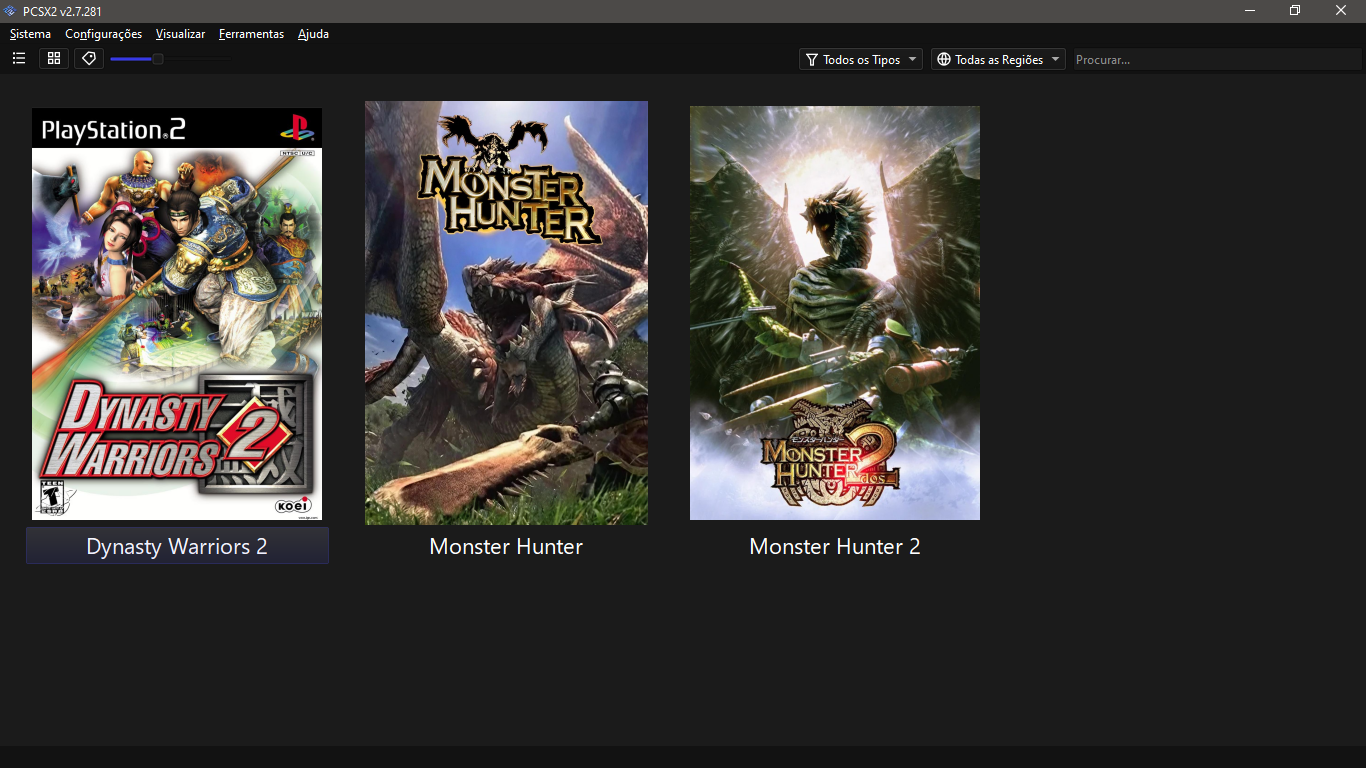Click the PCSX2 app icon in title bar
This screenshot has width=1366, height=768.
(11, 11)
